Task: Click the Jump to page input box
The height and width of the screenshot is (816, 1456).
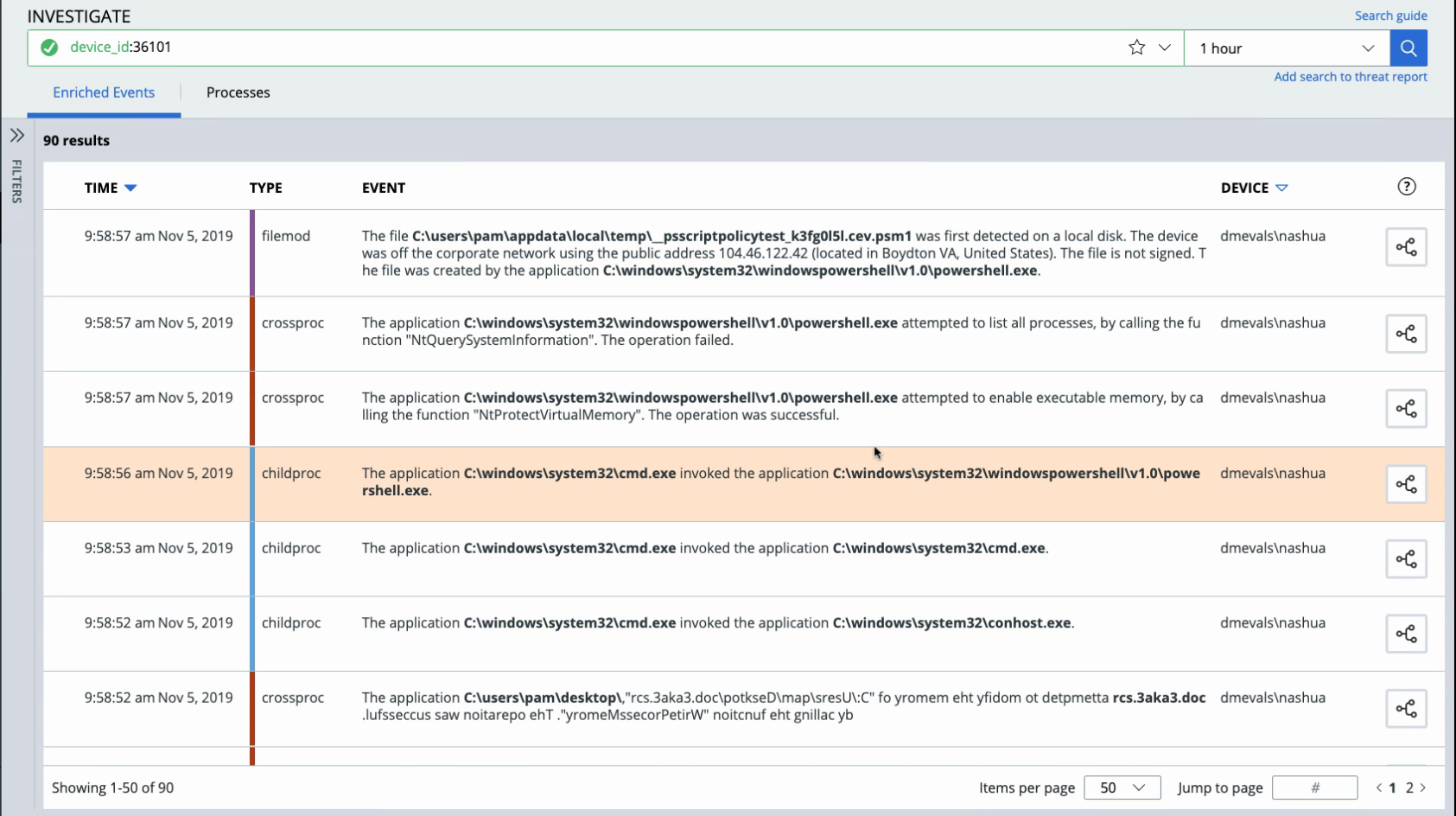Action: [1314, 787]
